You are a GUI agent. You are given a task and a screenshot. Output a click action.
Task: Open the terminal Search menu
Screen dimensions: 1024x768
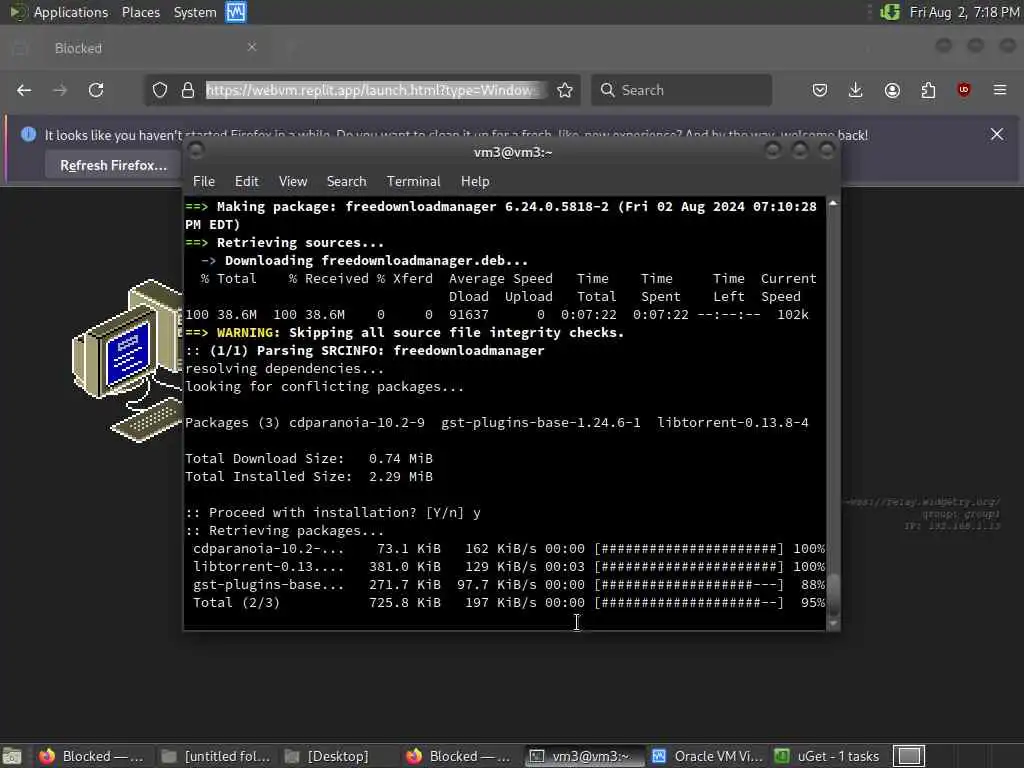point(346,182)
